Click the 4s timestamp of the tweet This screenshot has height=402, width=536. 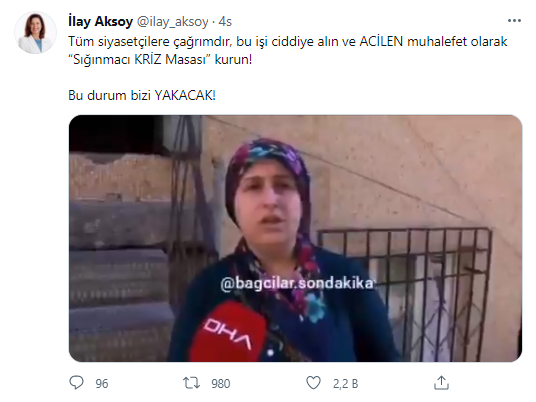[225, 22]
